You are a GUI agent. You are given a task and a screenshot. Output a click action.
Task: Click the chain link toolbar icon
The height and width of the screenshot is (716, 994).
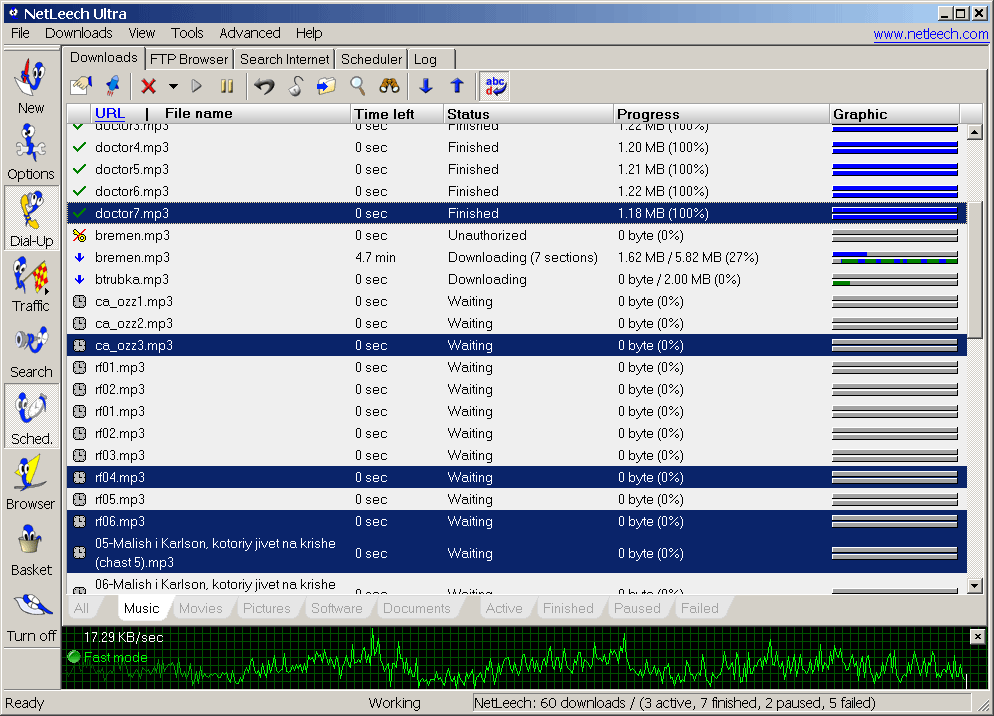coord(295,86)
